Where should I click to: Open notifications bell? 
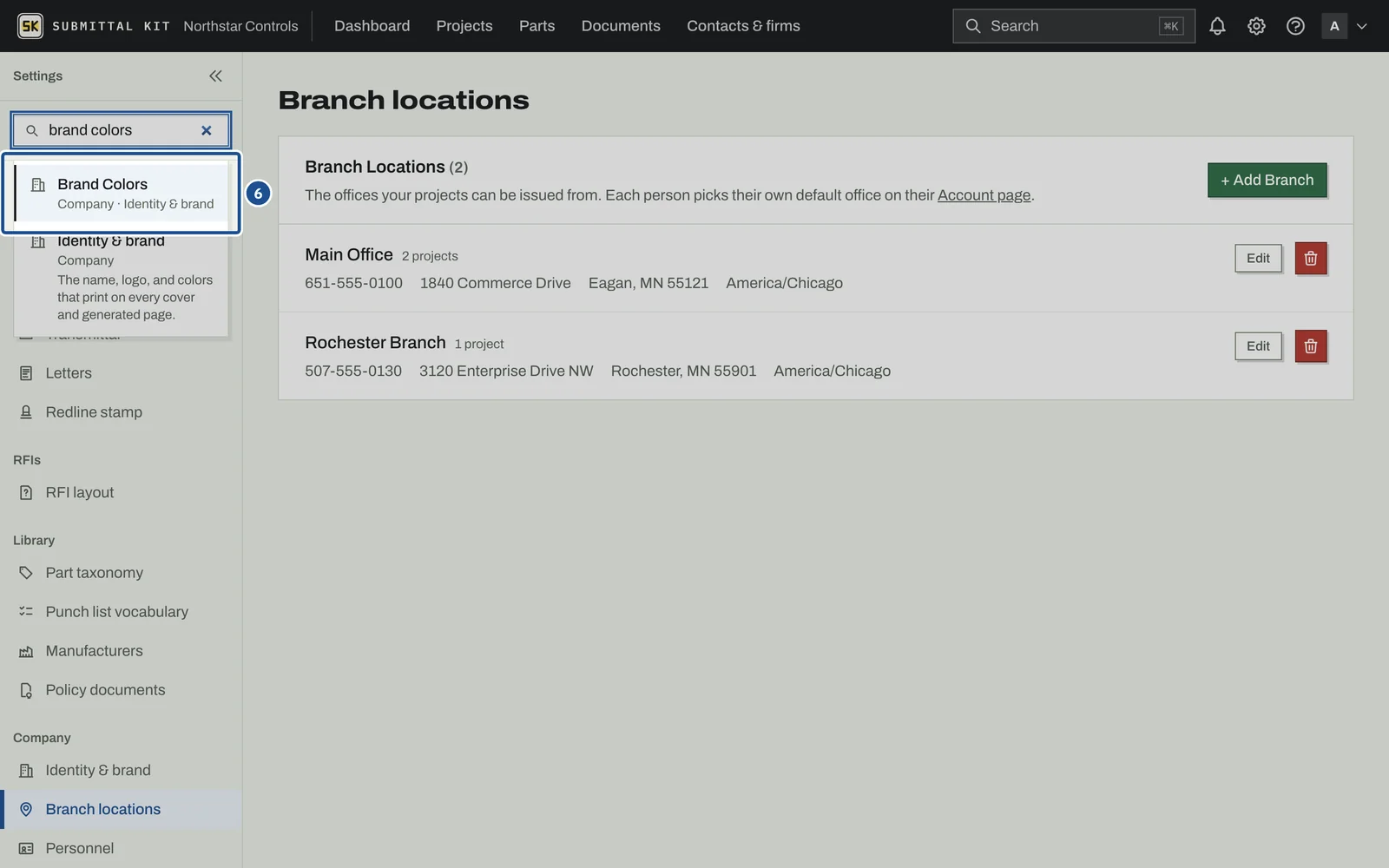pyautogui.click(x=1217, y=26)
